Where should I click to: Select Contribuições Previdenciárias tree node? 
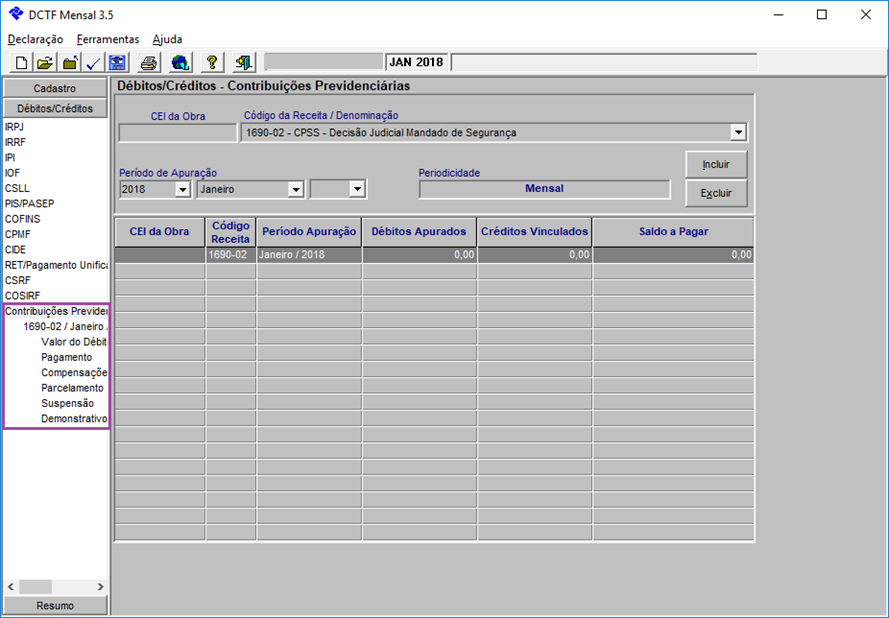[56, 311]
